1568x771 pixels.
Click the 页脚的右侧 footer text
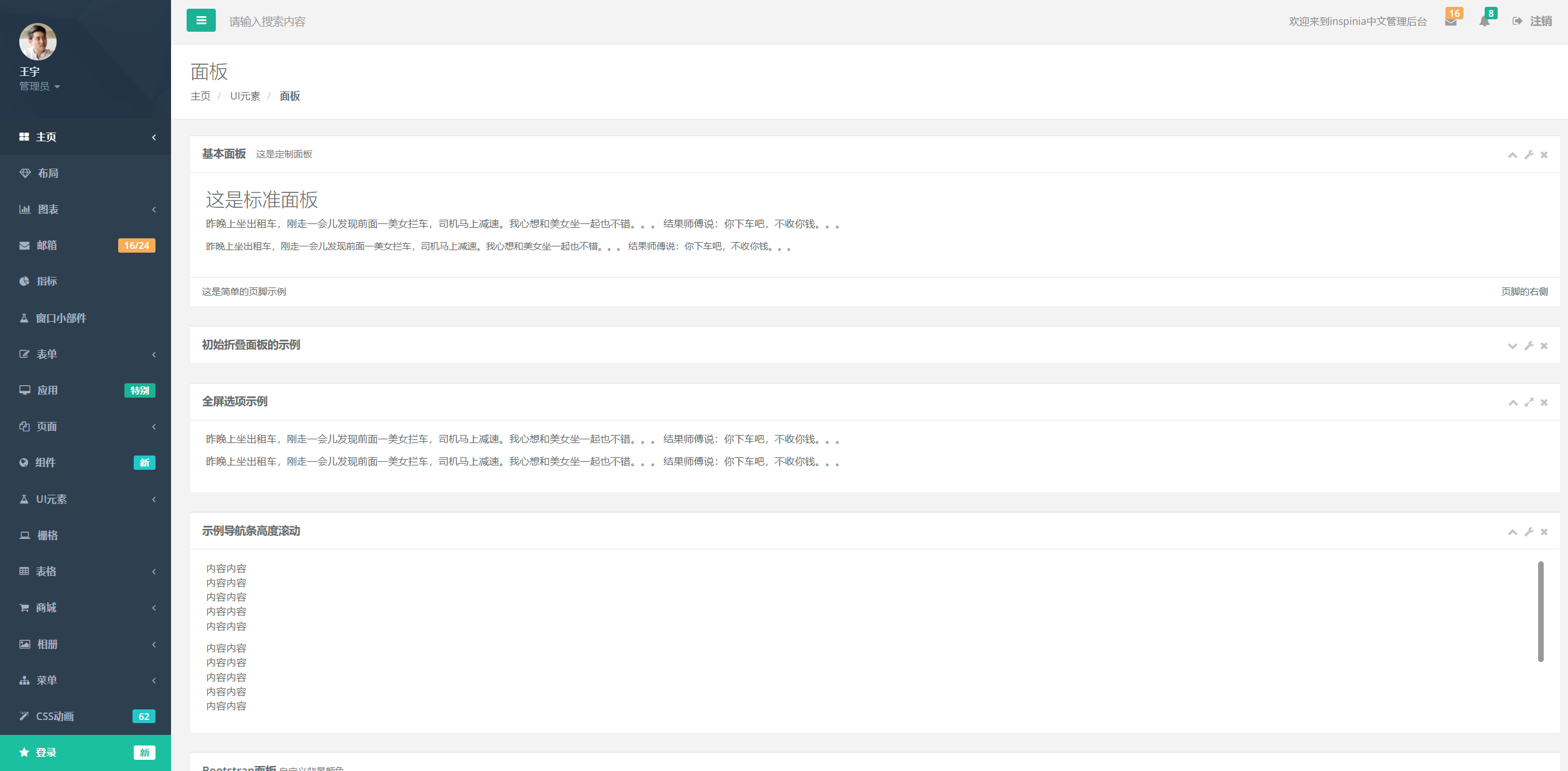[x=1524, y=292]
